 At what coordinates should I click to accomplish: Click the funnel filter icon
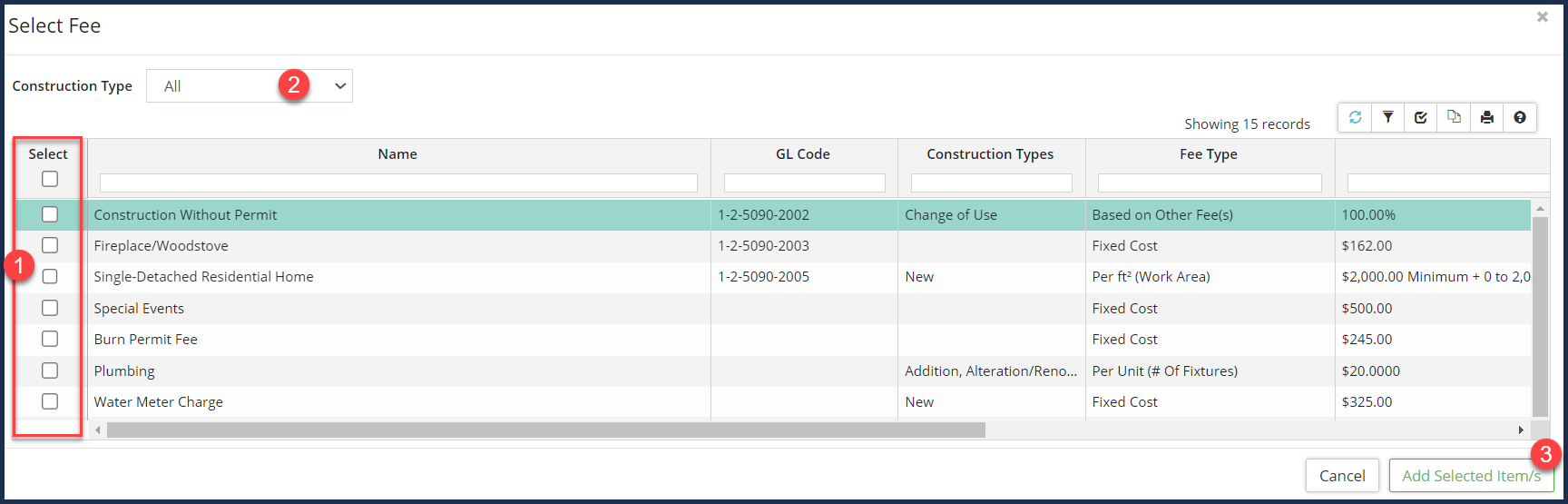coord(1388,117)
